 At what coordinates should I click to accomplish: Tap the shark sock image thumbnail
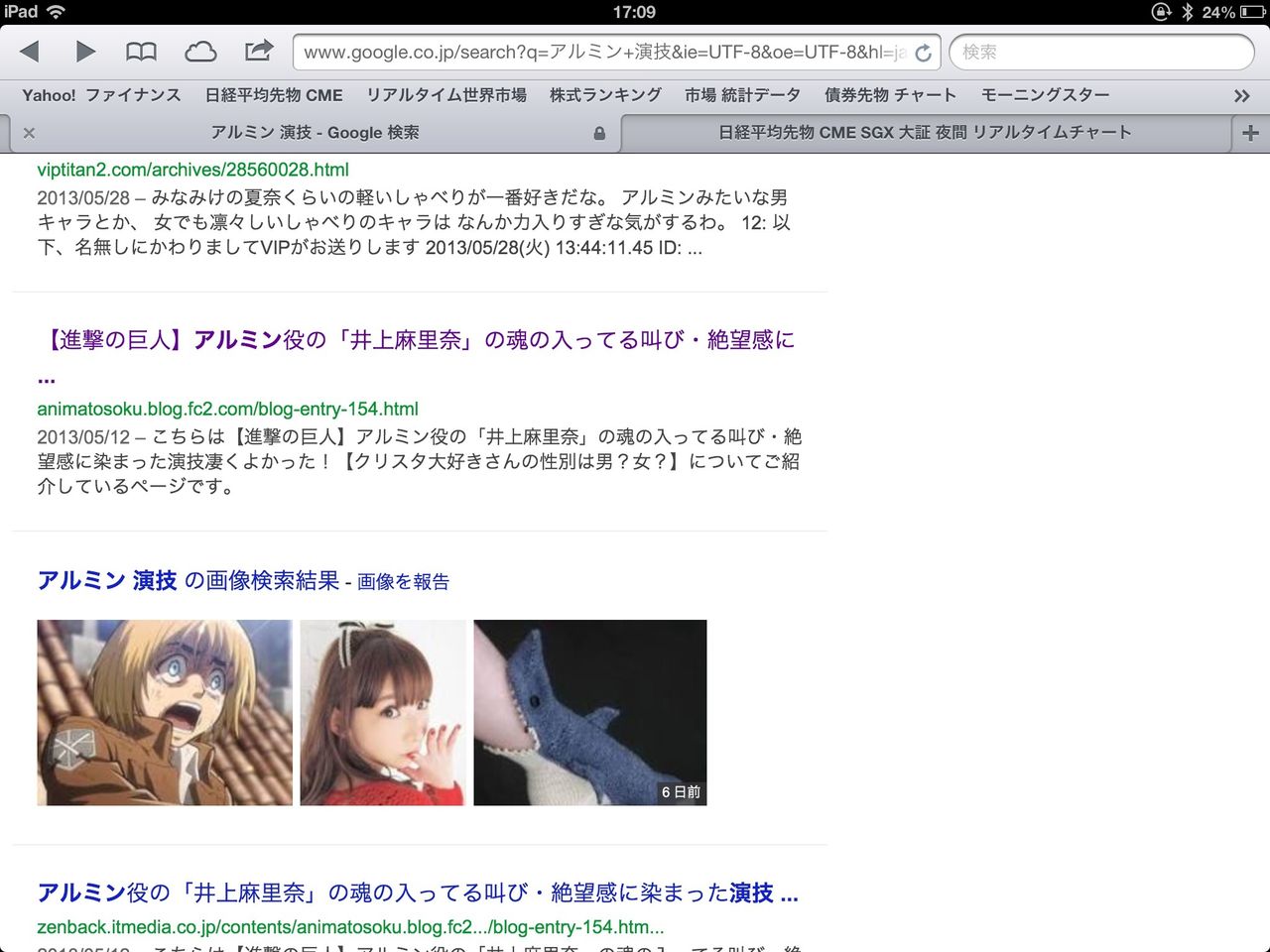(590, 712)
